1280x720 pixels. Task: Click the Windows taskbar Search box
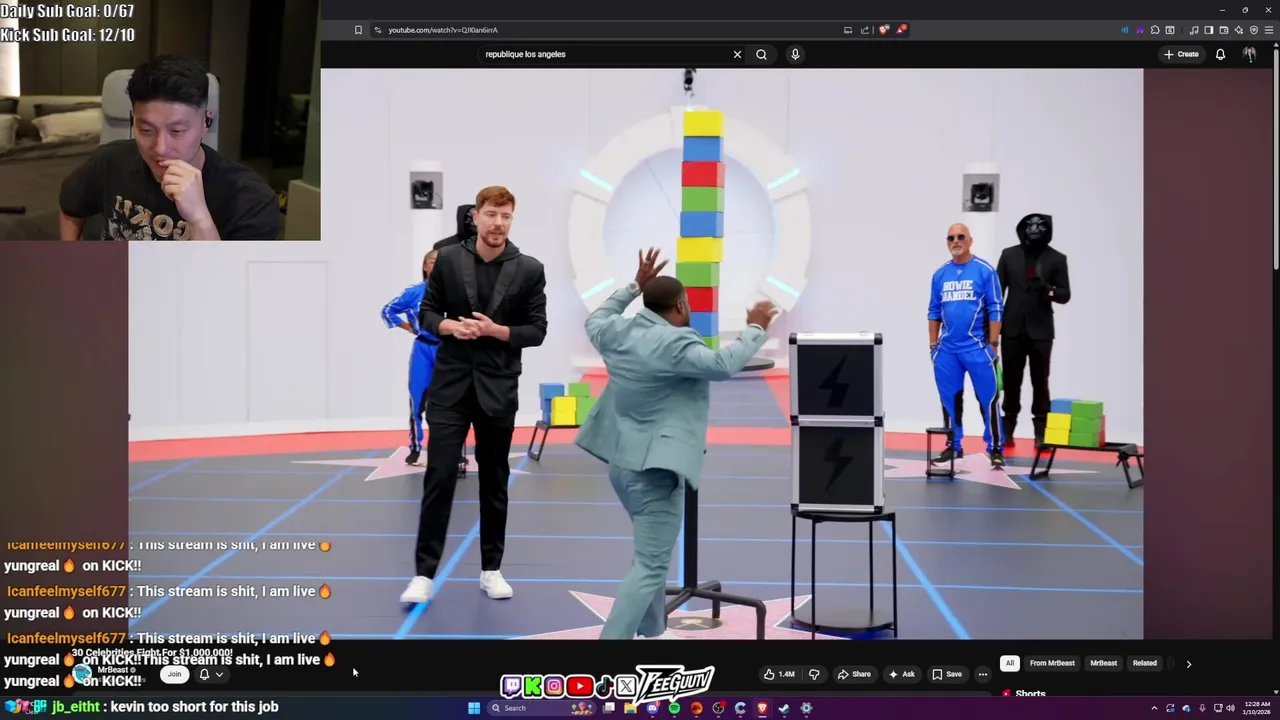coord(541,708)
